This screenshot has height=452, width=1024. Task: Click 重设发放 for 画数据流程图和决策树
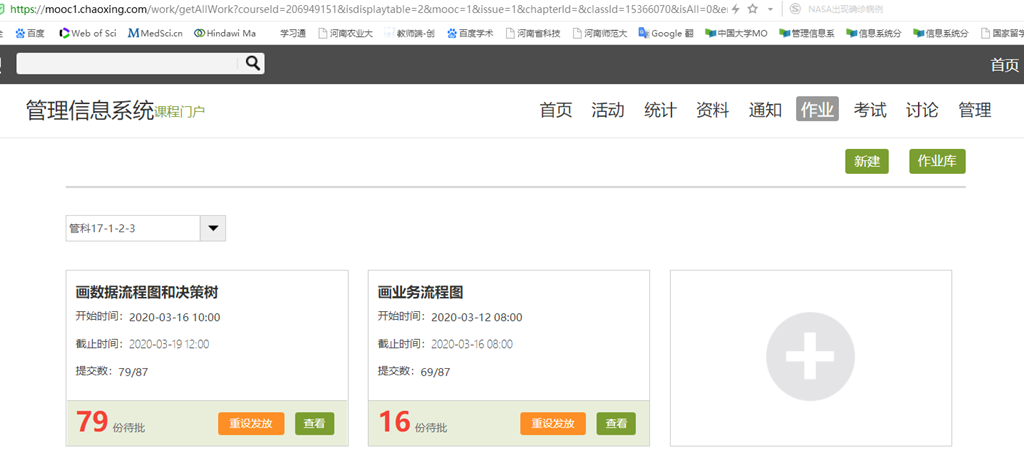click(x=251, y=423)
